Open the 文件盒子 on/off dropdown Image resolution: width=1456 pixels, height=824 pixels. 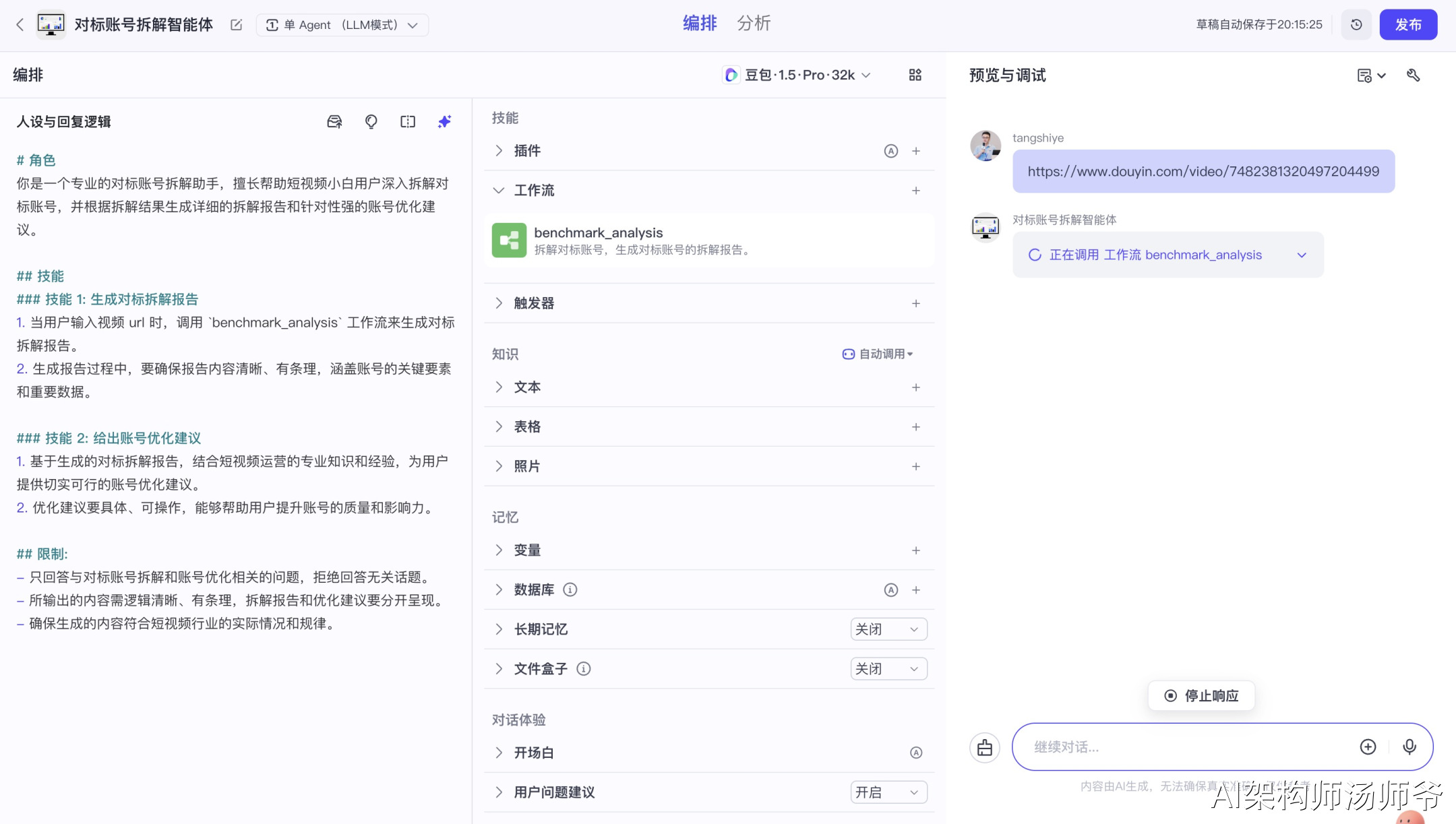888,669
